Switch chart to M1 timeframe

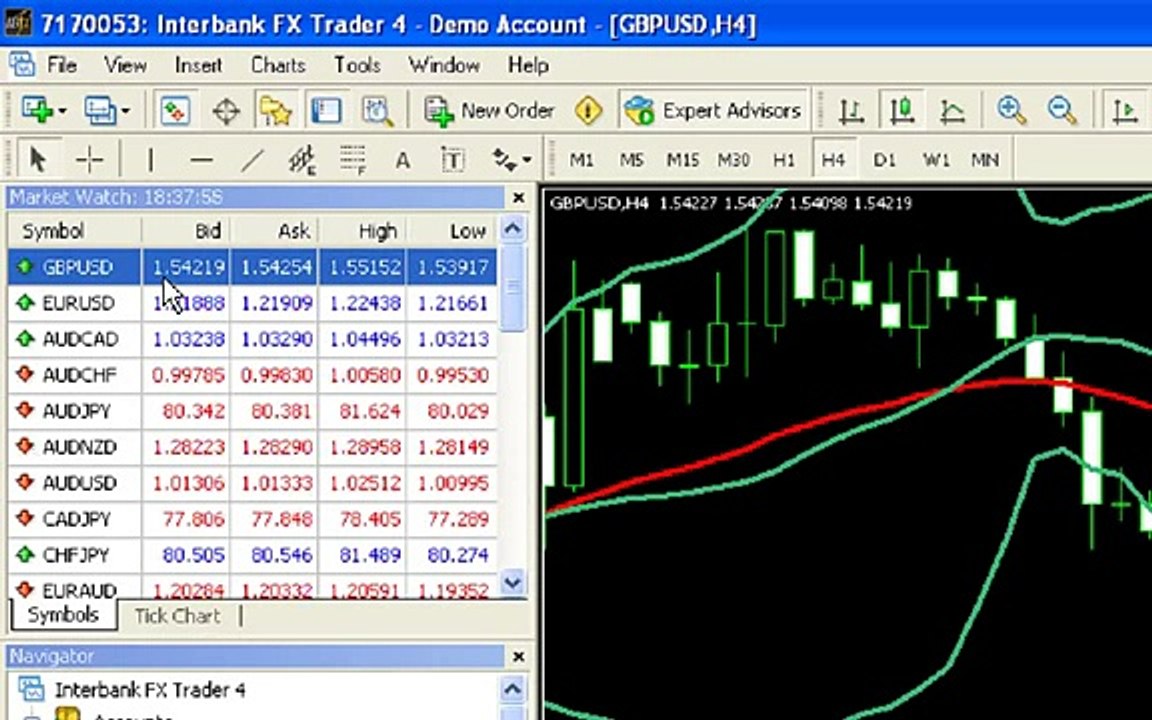(581, 159)
